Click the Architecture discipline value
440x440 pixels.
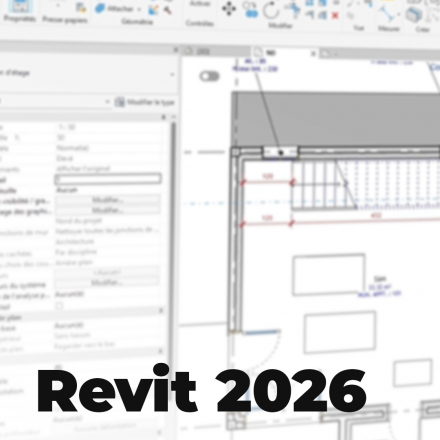[x=75, y=241]
